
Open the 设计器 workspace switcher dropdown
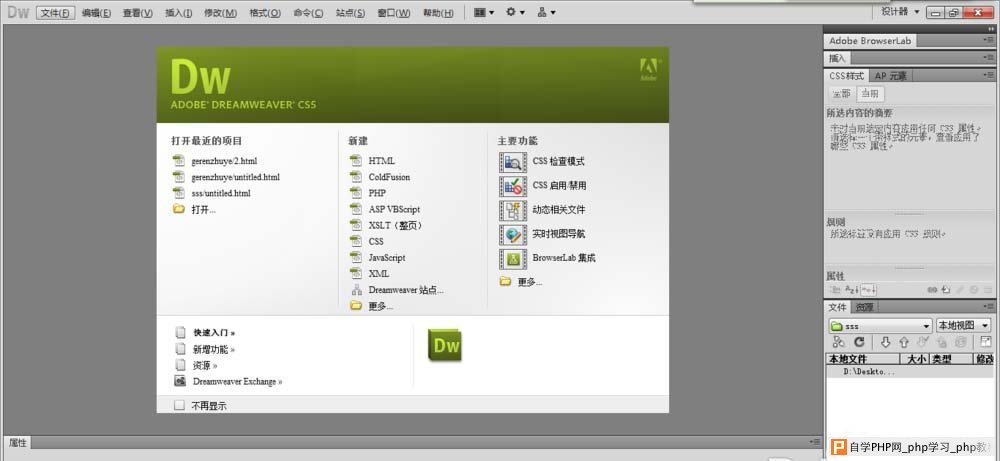click(901, 11)
